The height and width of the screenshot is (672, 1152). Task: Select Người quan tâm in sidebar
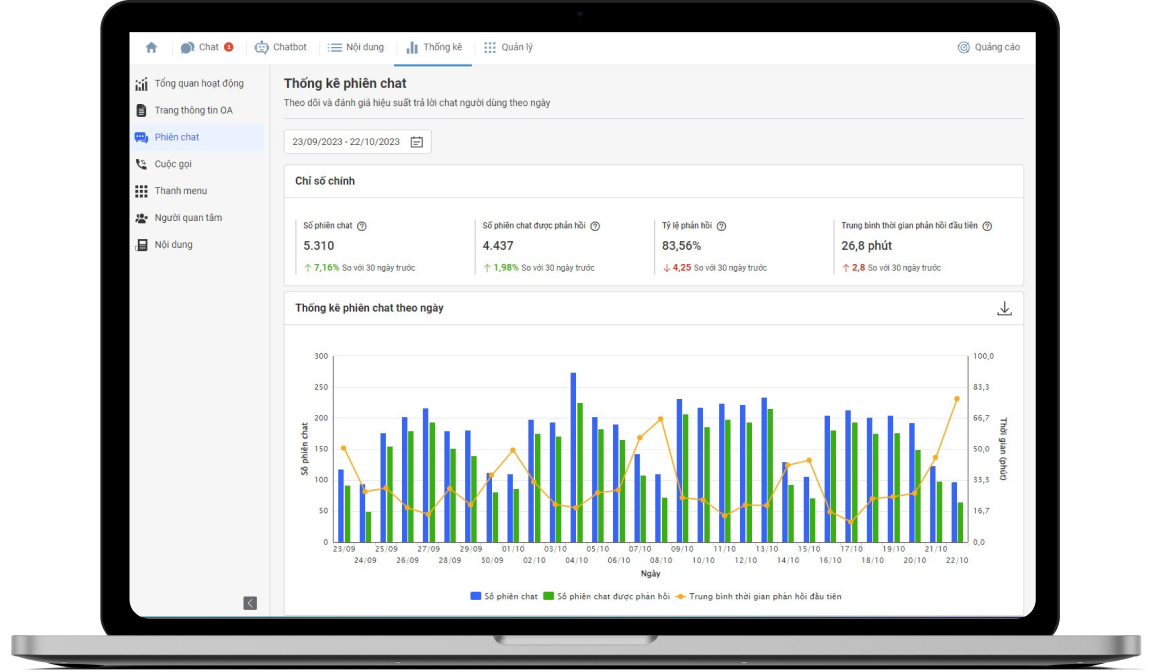click(188, 218)
